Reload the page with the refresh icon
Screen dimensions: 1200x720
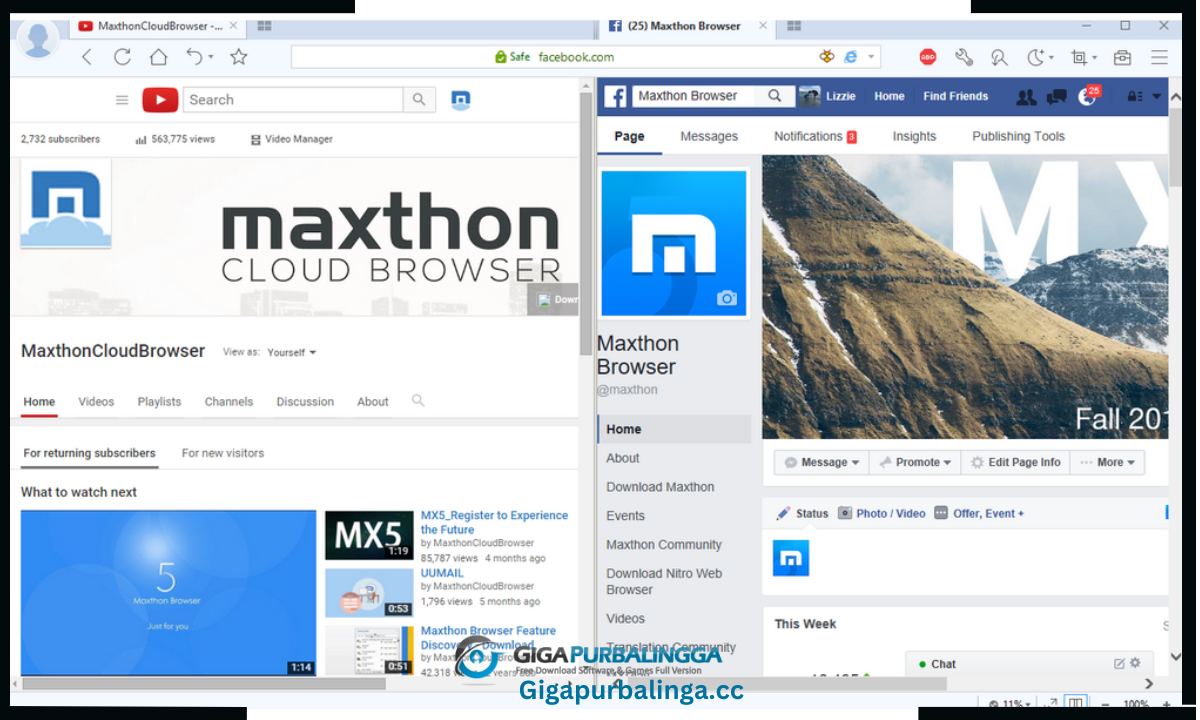point(122,57)
